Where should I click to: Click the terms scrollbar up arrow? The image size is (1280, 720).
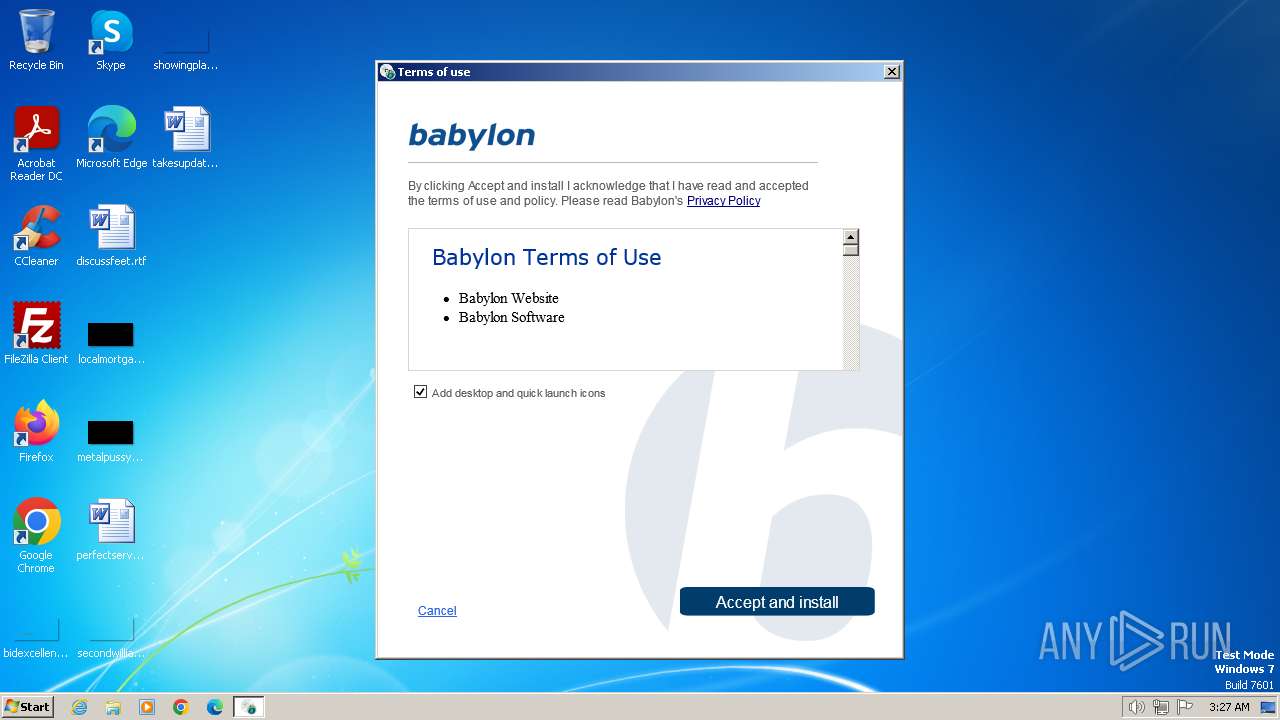[851, 237]
